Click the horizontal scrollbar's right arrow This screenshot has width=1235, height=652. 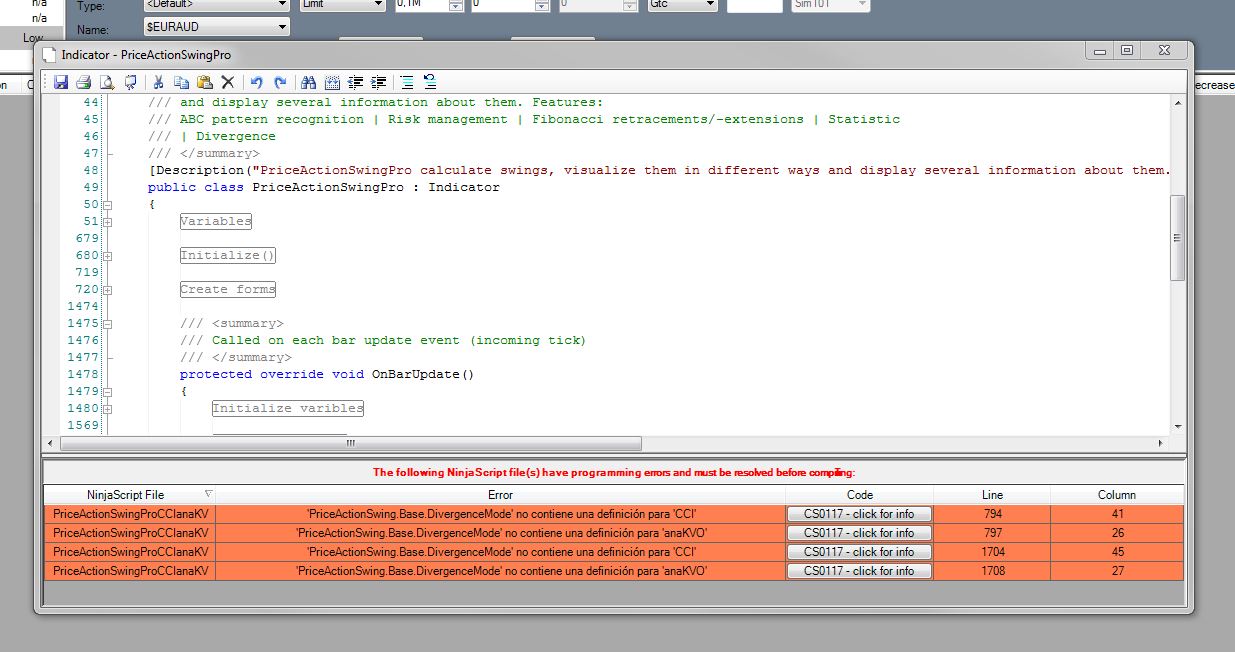[x=1161, y=443]
